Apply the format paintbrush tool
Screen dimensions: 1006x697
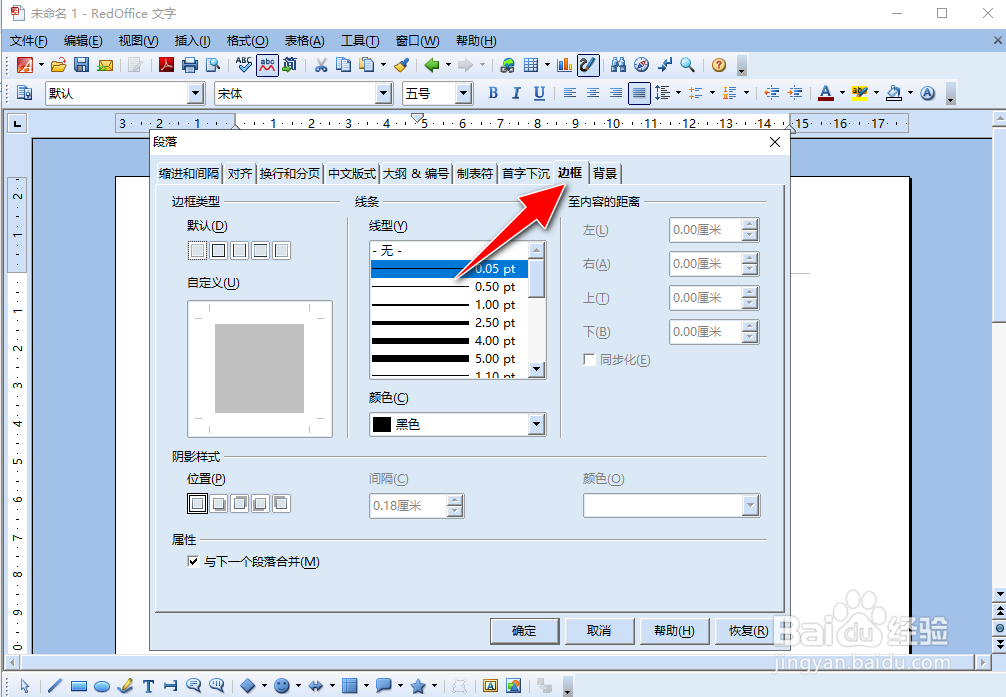[402, 65]
